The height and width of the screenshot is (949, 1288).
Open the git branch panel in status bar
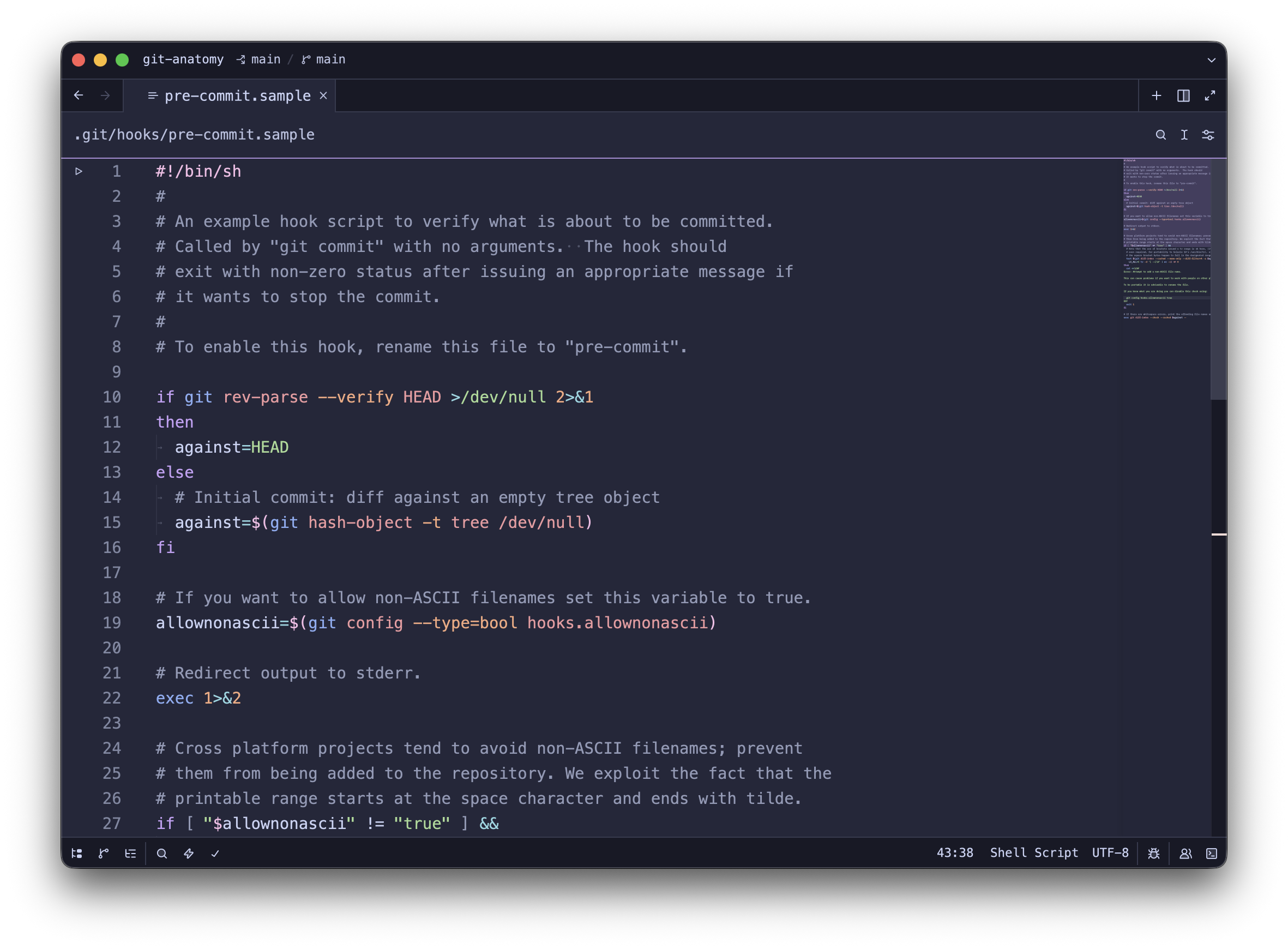point(104,854)
